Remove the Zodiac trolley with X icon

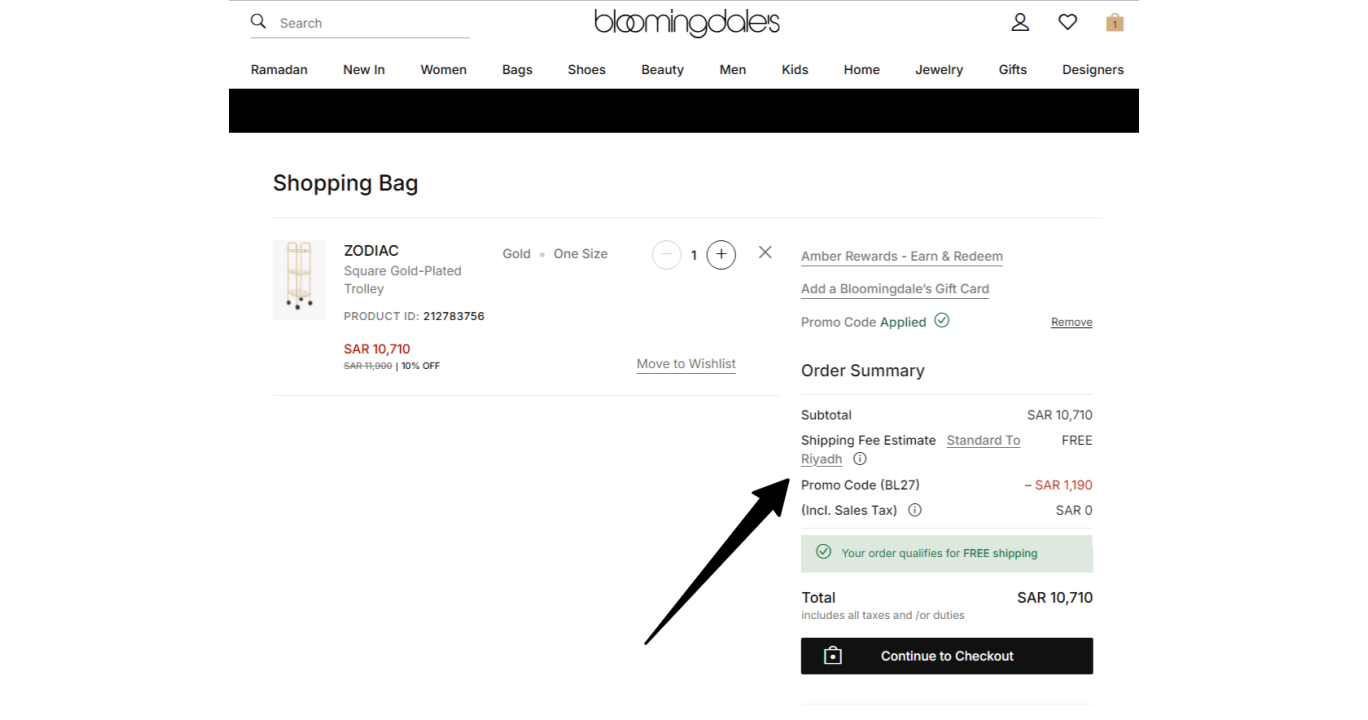pyautogui.click(x=765, y=252)
